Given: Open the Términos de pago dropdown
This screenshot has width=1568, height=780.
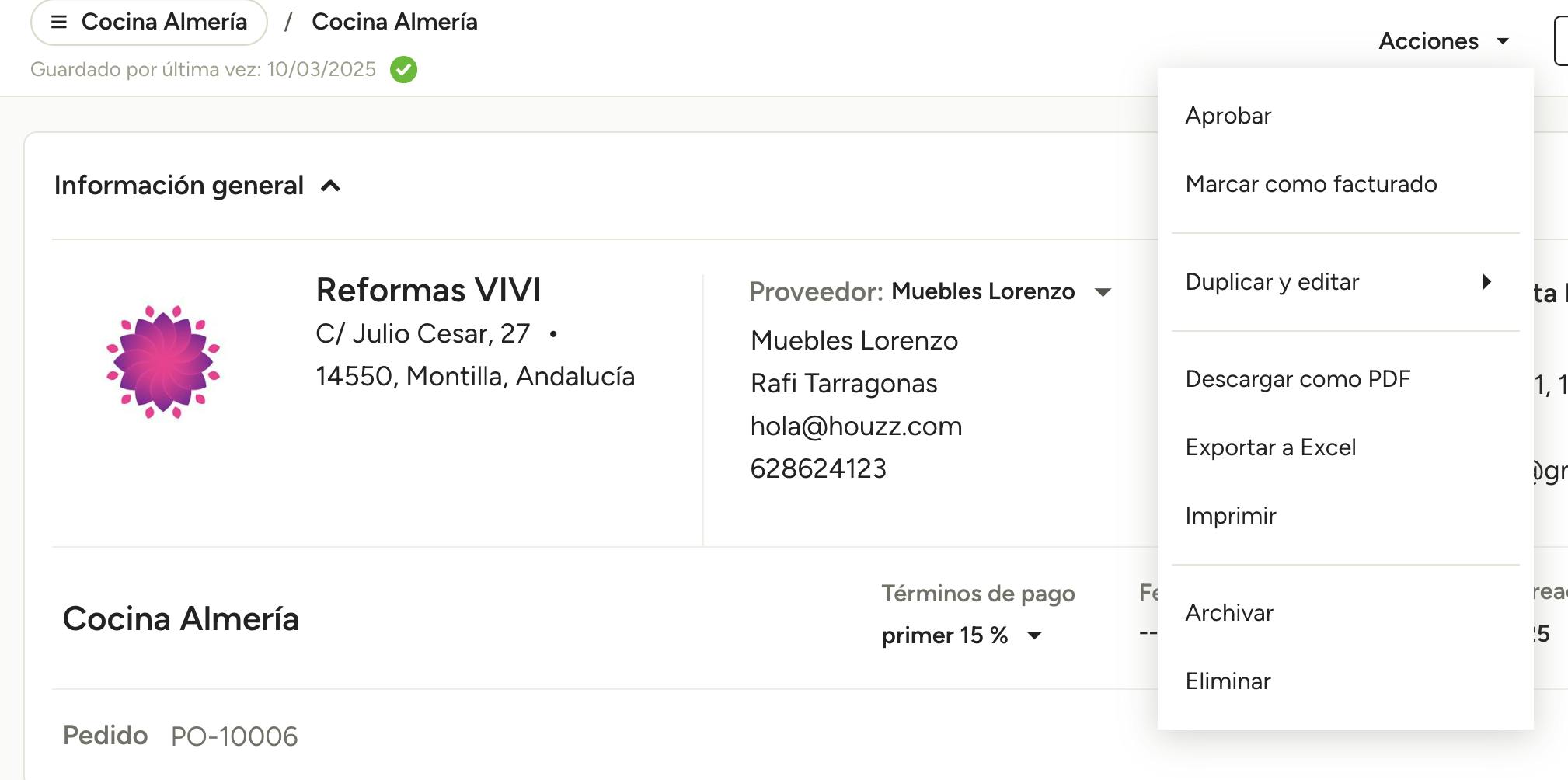Looking at the screenshot, I should 1033,635.
